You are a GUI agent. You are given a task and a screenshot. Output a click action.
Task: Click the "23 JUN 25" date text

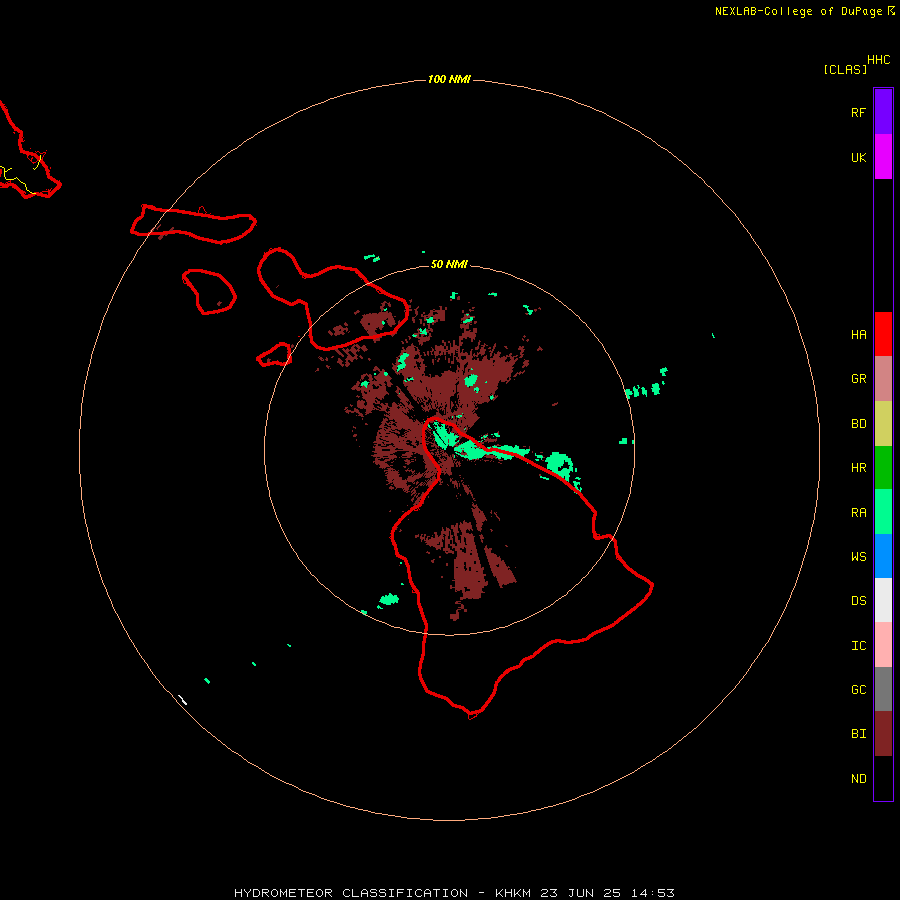pyautogui.click(x=580, y=893)
